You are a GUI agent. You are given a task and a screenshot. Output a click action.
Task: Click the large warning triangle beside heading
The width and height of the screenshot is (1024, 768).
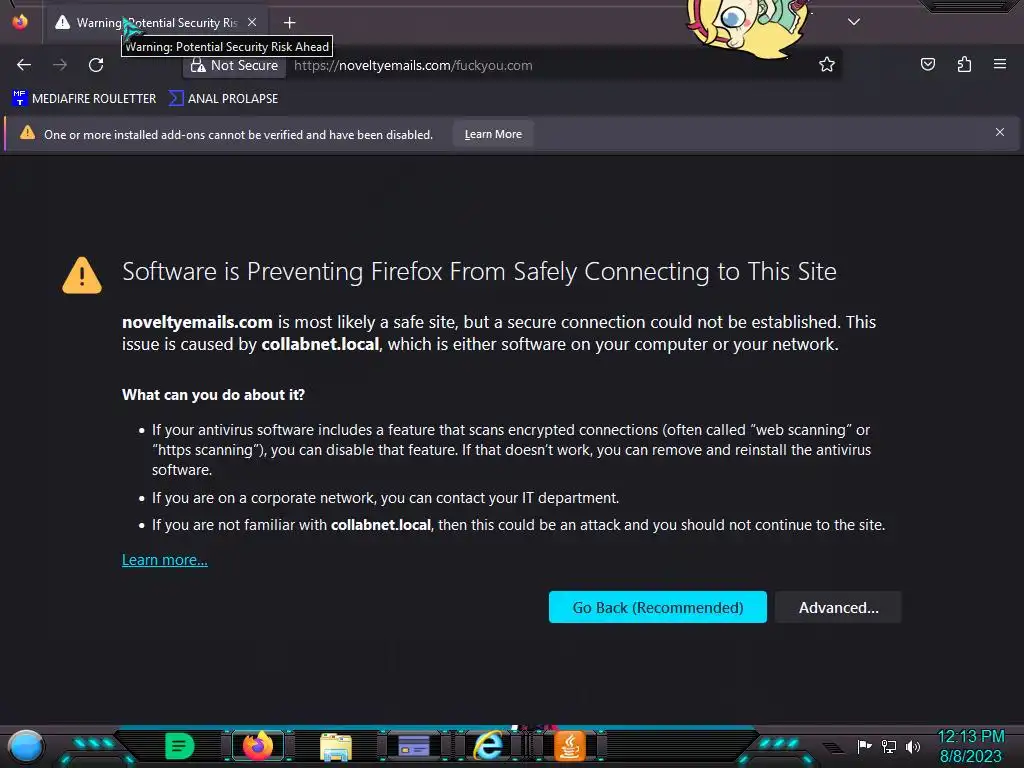click(82, 275)
